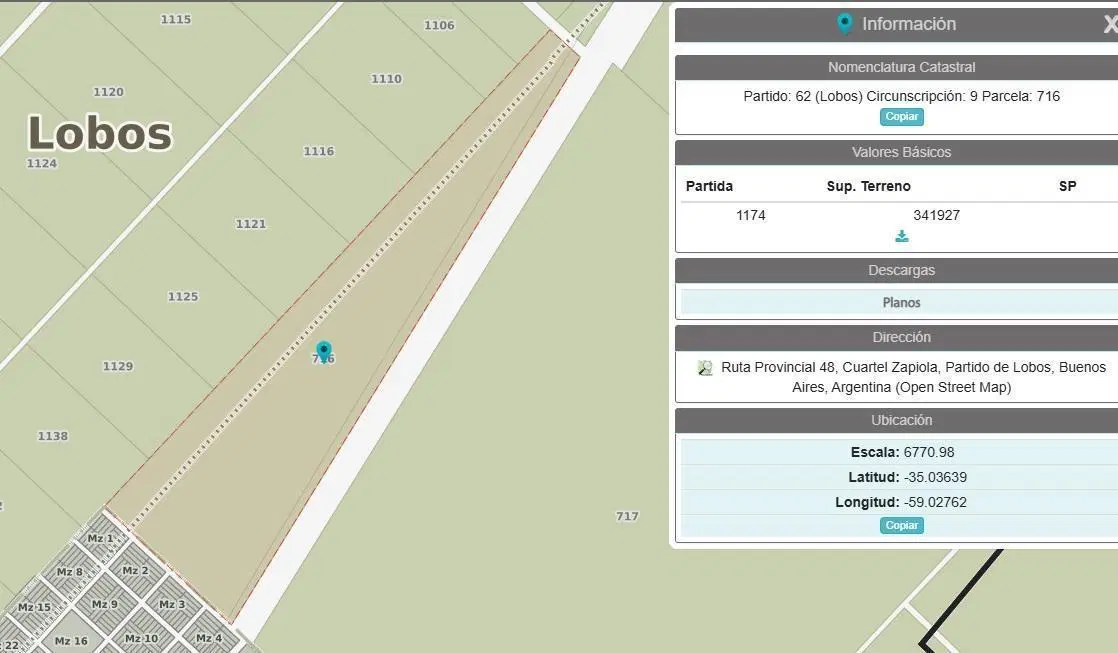Select block Mz 16 on the map
Screen dimensions: 1118x653
coord(71,641)
